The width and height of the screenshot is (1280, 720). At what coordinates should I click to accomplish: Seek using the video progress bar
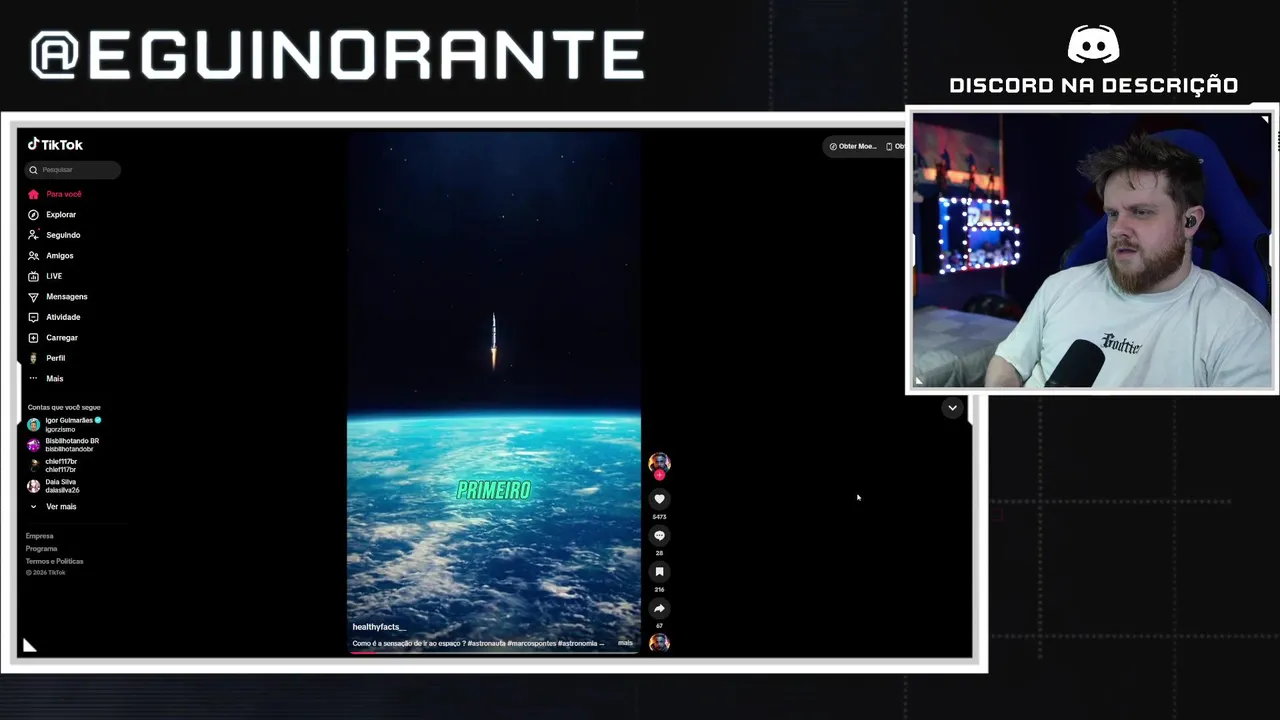pos(494,652)
